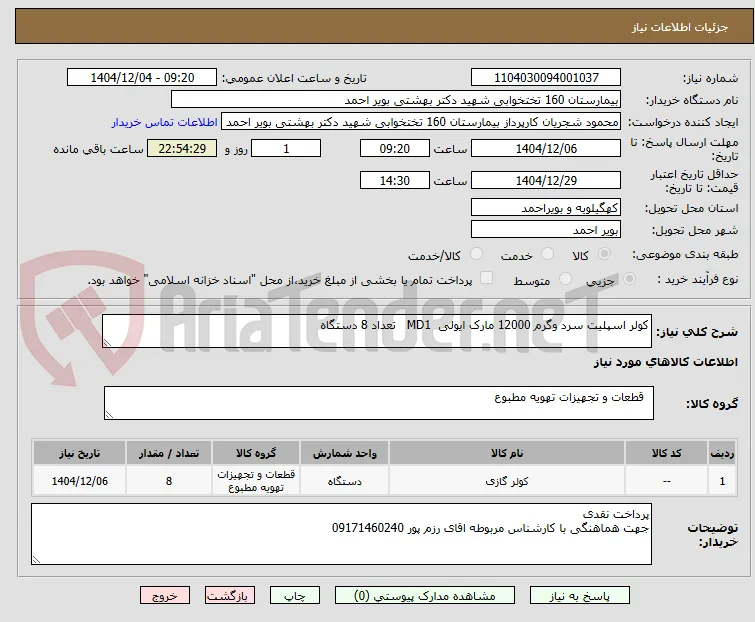Image resolution: width=755 pixels, height=622 pixels.
Task: Click the price validity date 1404/12/29 field
Action: tap(546, 181)
